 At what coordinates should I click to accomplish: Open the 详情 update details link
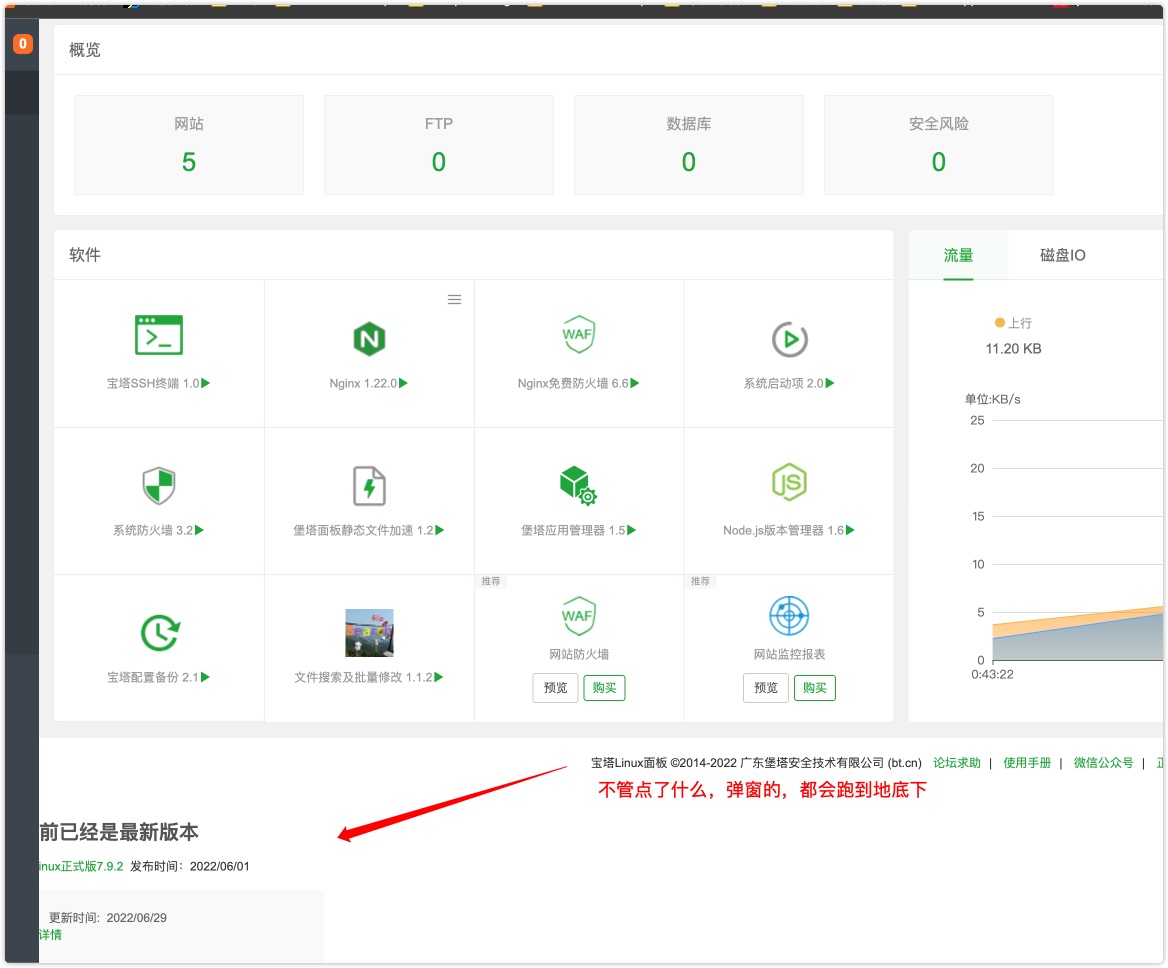click(51, 934)
